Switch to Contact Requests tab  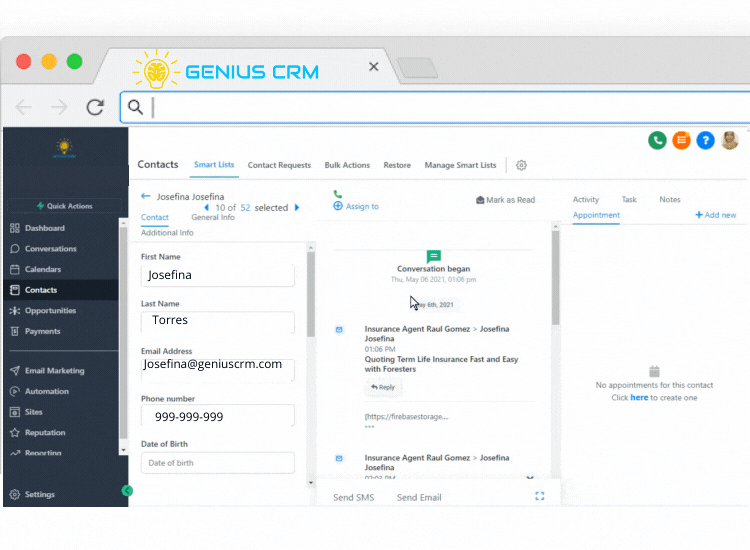point(279,165)
